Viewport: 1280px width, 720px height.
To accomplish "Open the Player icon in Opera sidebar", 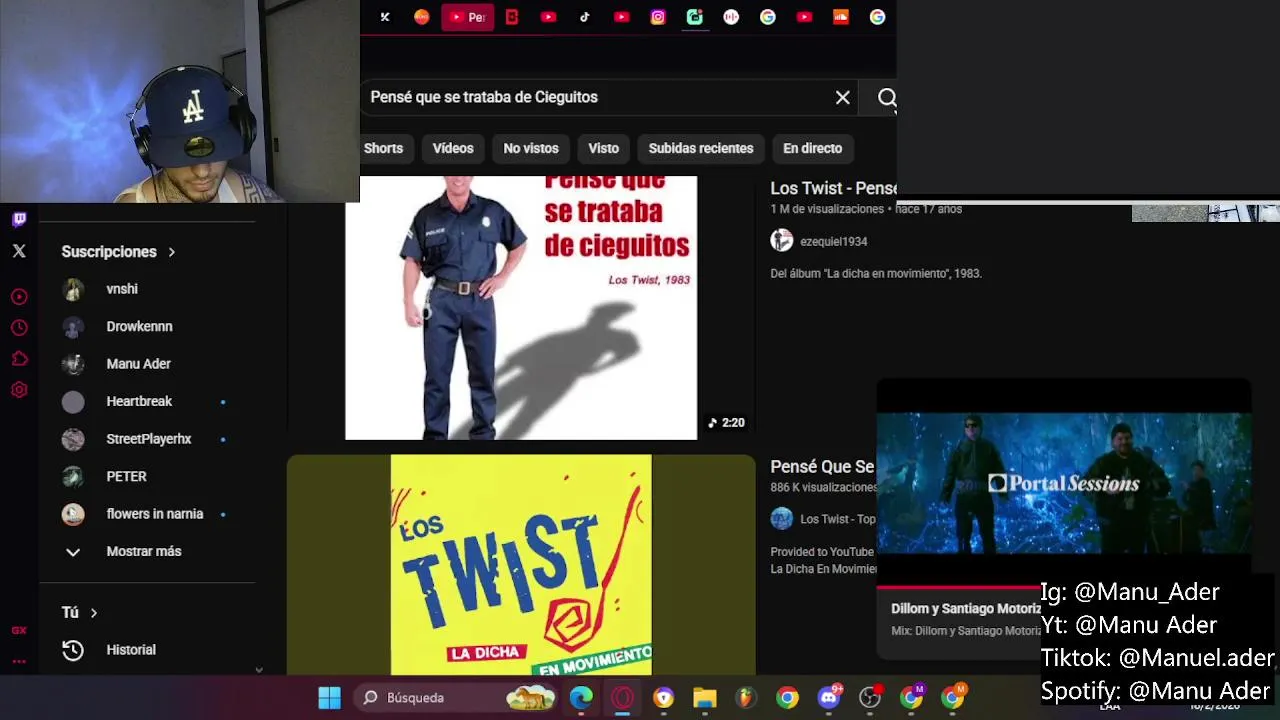I will (x=19, y=297).
